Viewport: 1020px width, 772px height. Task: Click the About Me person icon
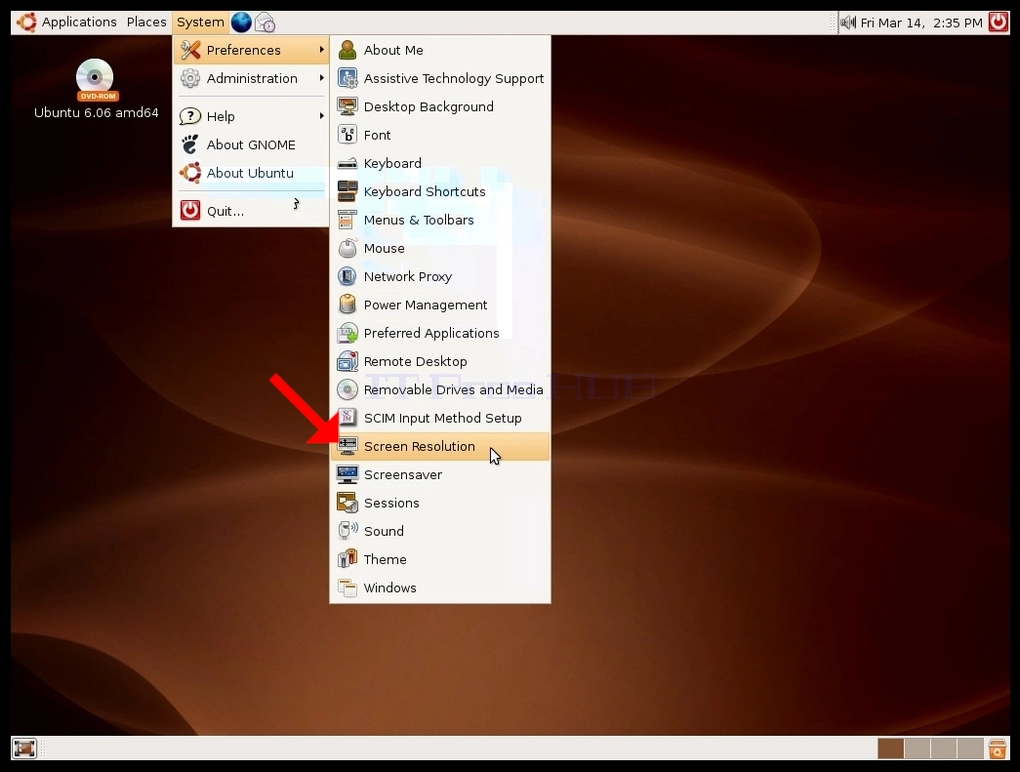347,50
